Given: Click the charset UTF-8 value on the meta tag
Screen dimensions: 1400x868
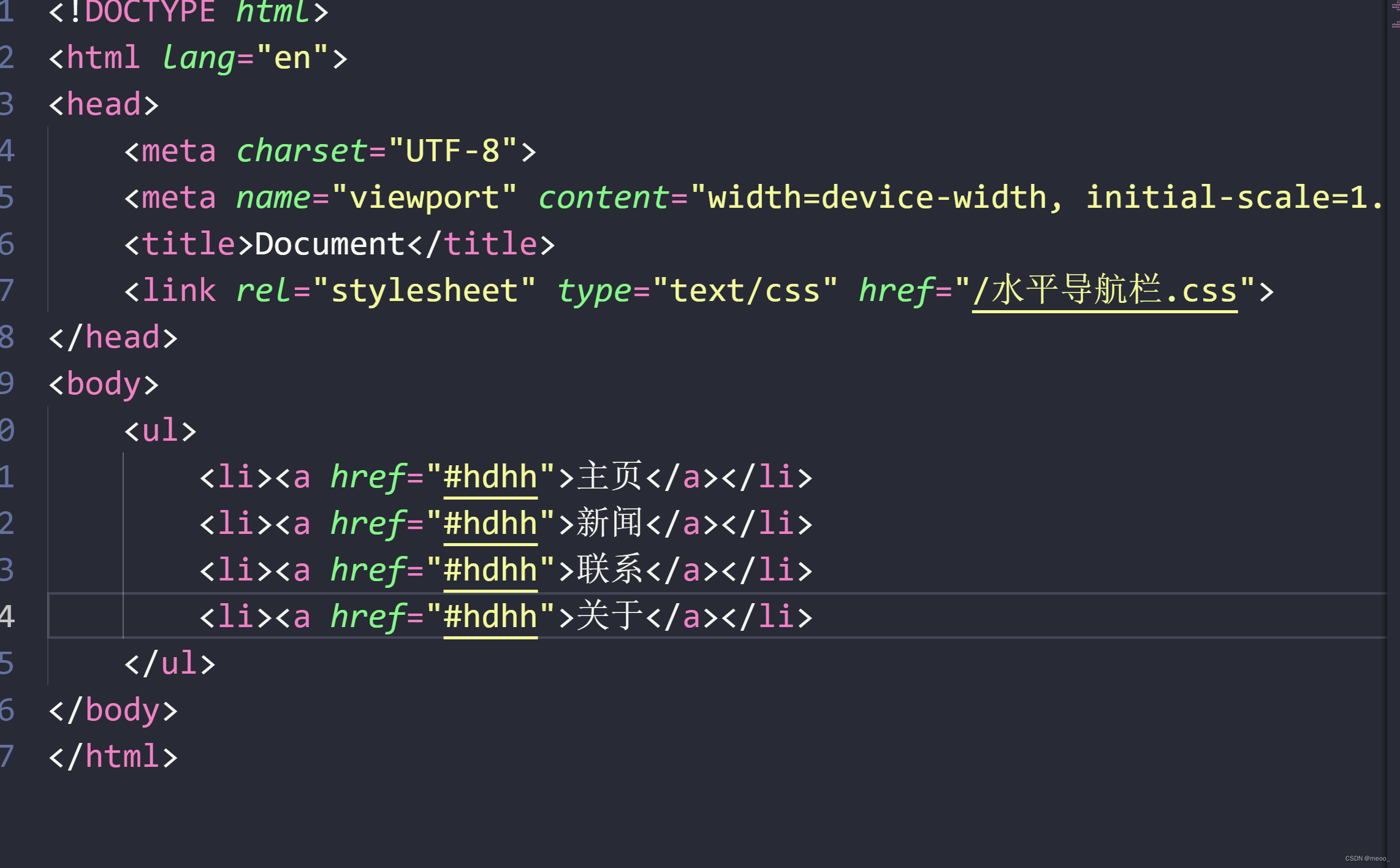Looking at the screenshot, I should point(454,150).
